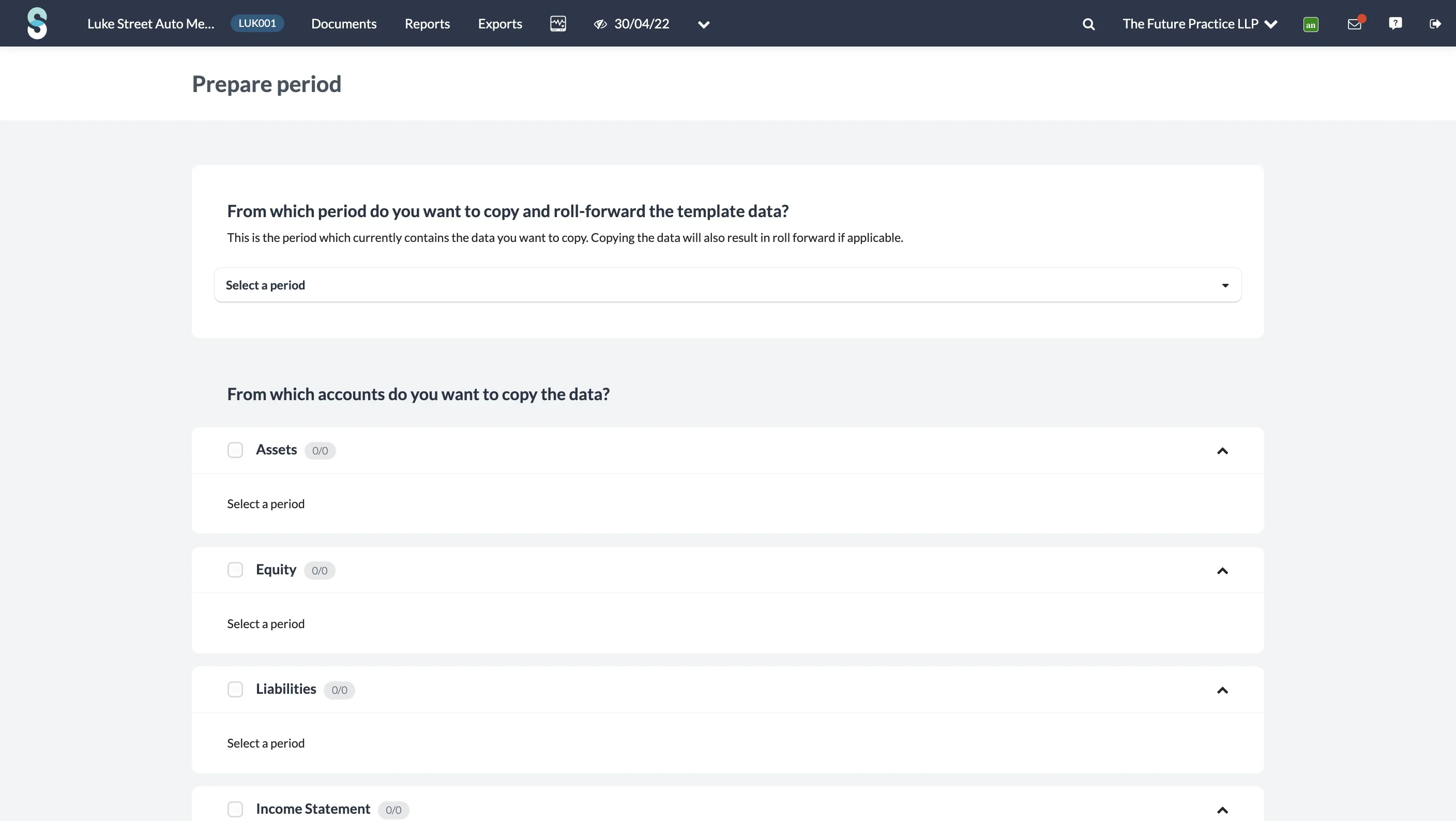Click the 'Prepare period' page heading
The image size is (1456, 821).
tap(266, 84)
